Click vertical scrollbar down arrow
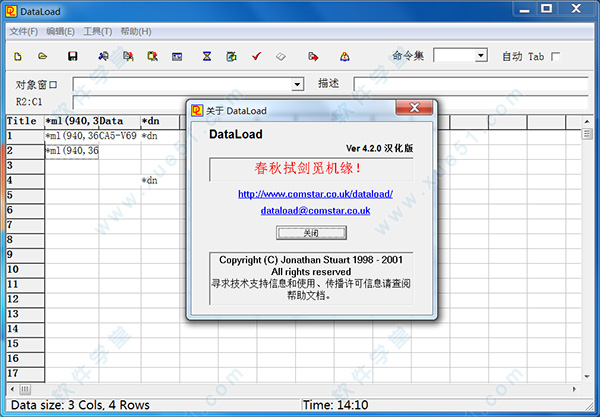 [587, 376]
